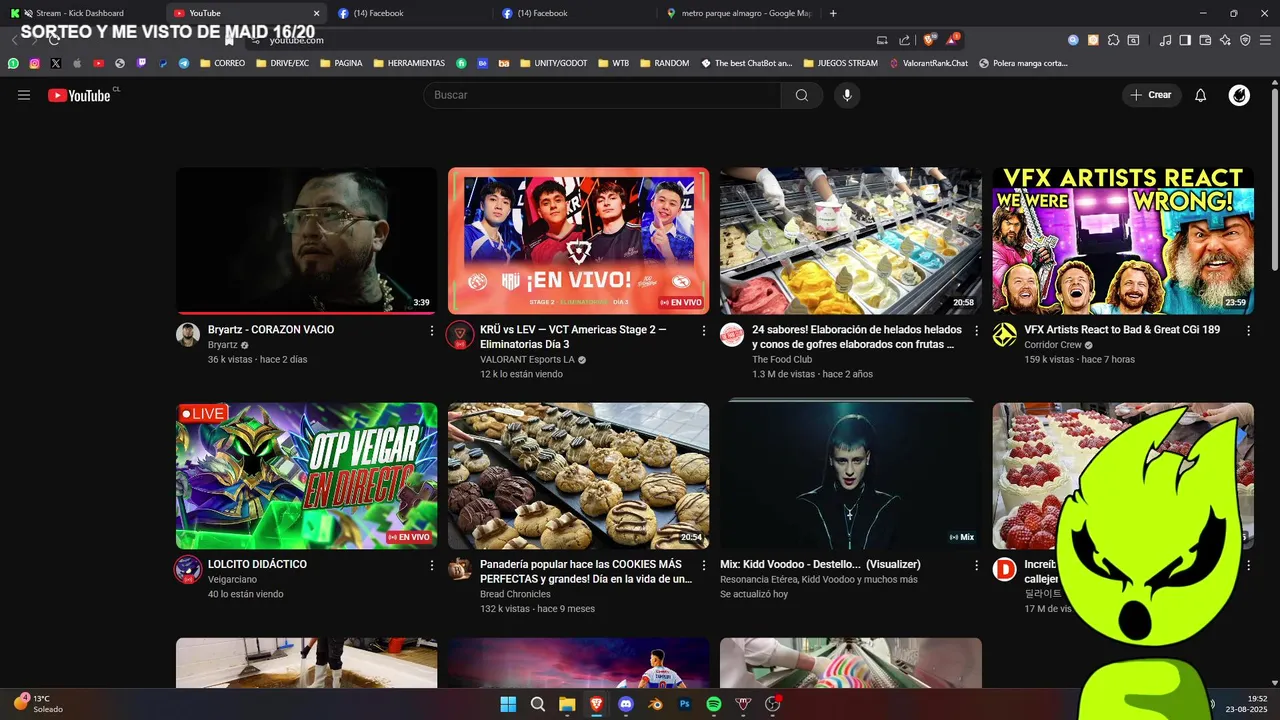
Task: Open Brave Leo AI sparkle icon
Action: point(1225,40)
